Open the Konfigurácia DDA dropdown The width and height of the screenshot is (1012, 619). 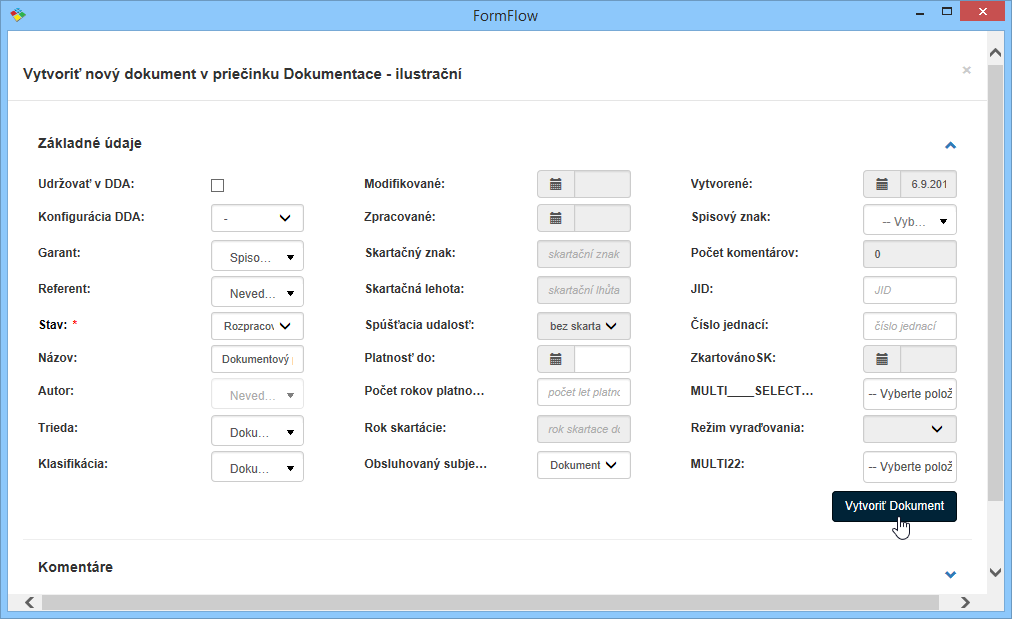pyautogui.click(x=257, y=218)
